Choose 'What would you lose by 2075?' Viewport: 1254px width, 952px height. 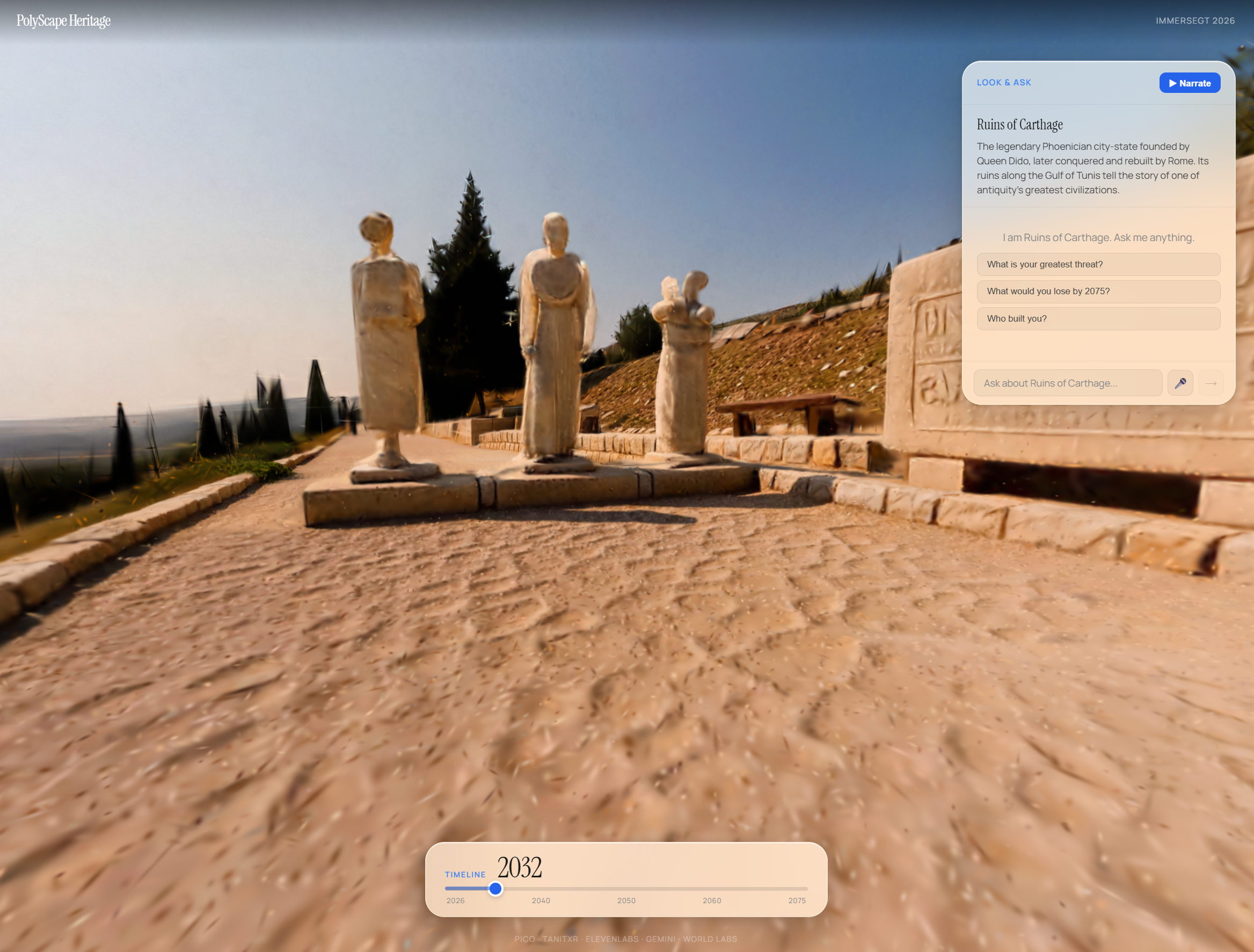(1098, 291)
